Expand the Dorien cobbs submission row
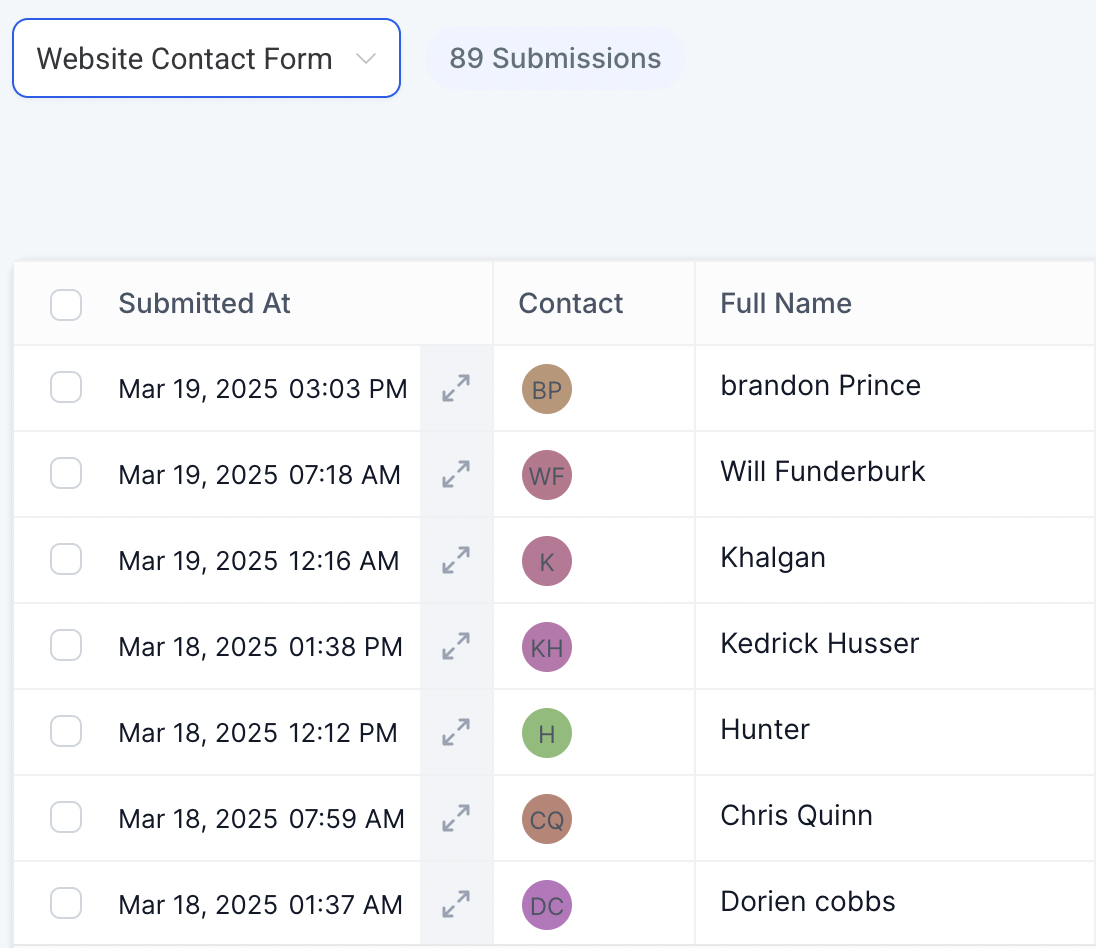Viewport: 1096px width, 948px height. click(456, 904)
